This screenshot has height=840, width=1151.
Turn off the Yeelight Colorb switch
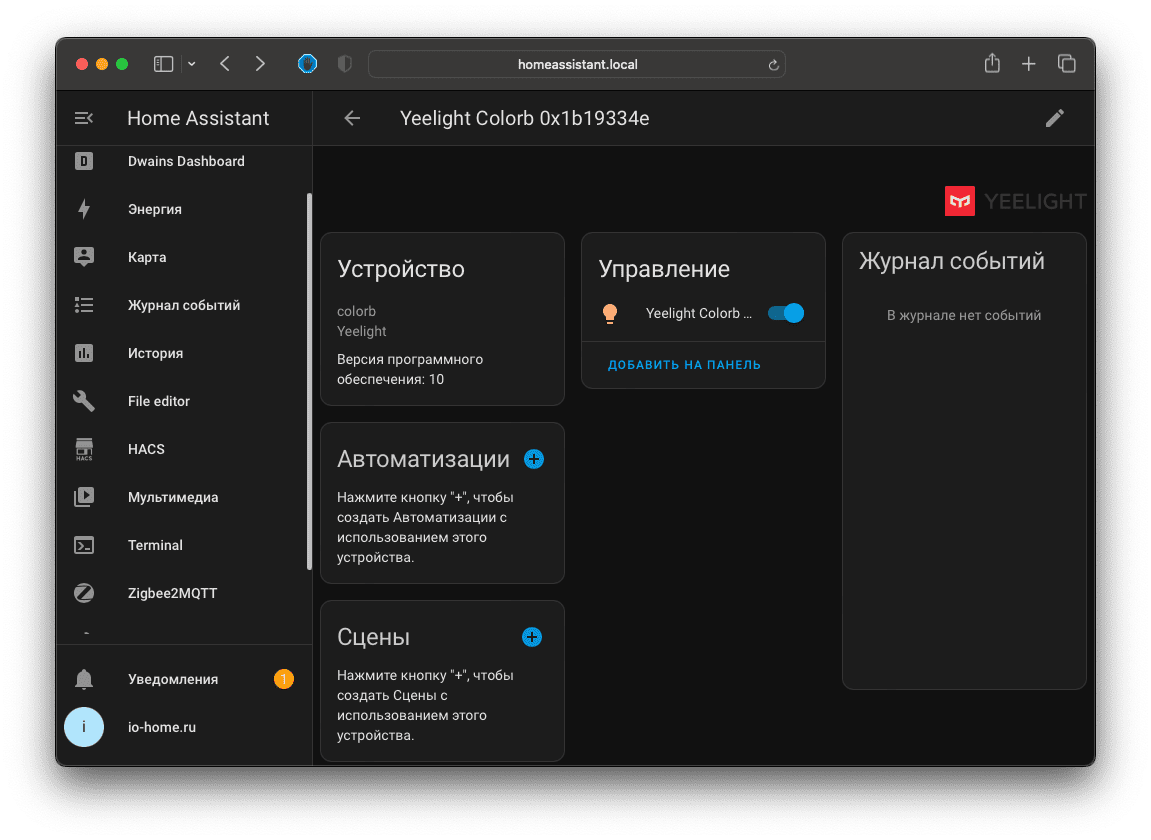click(785, 314)
